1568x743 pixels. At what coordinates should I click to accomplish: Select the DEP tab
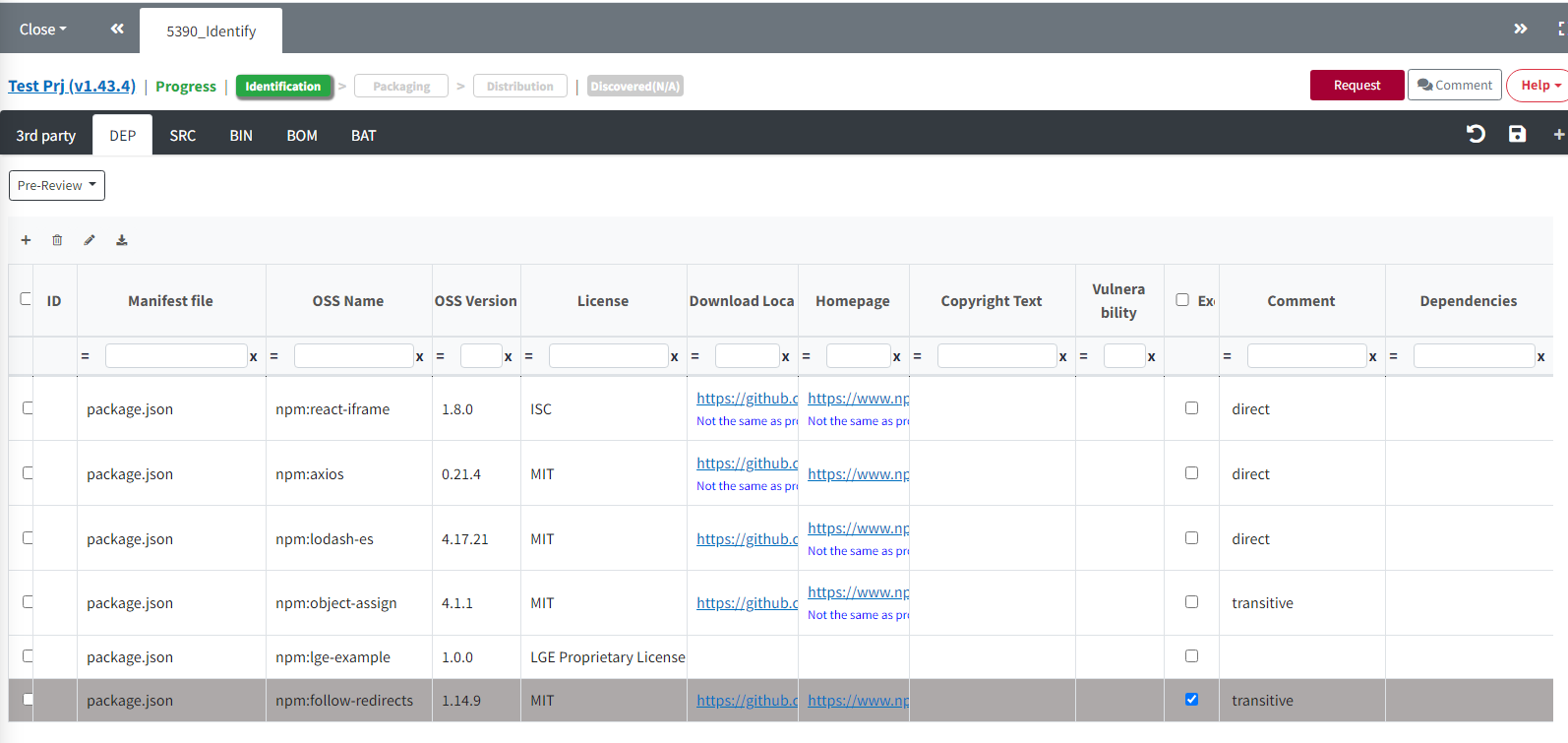point(123,135)
